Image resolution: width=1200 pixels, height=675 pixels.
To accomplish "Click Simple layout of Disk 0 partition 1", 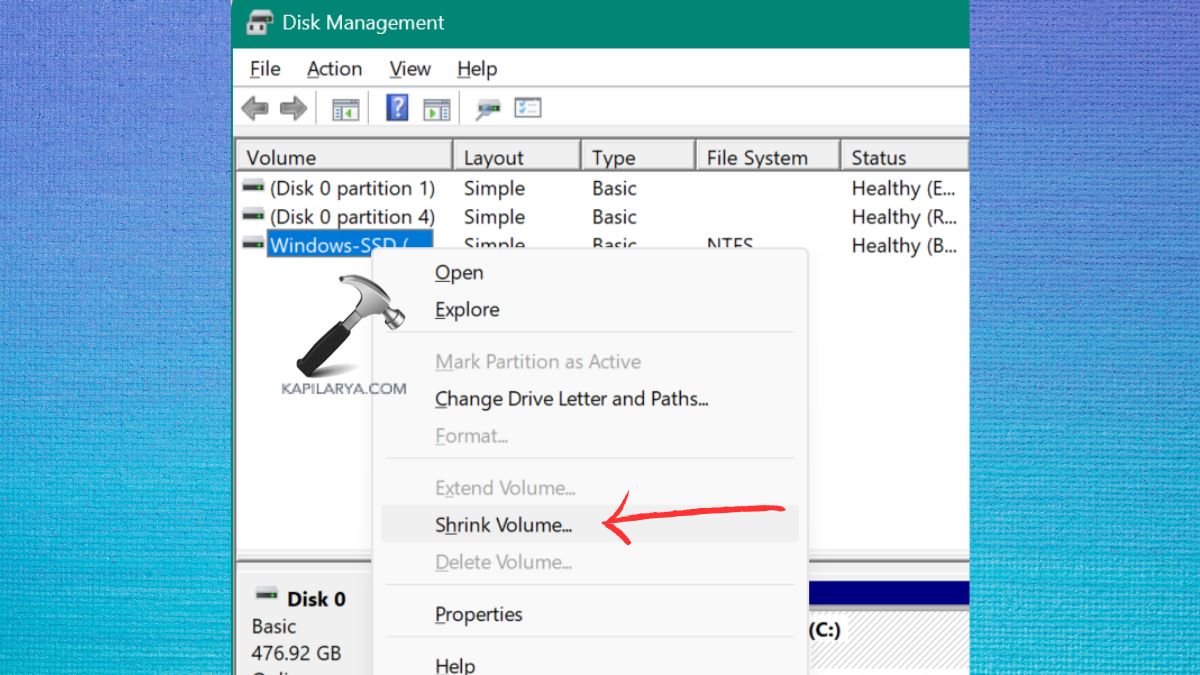I will click(494, 188).
